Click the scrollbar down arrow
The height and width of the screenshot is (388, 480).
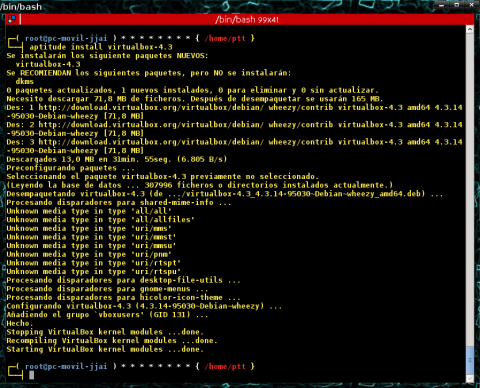coord(470,379)
